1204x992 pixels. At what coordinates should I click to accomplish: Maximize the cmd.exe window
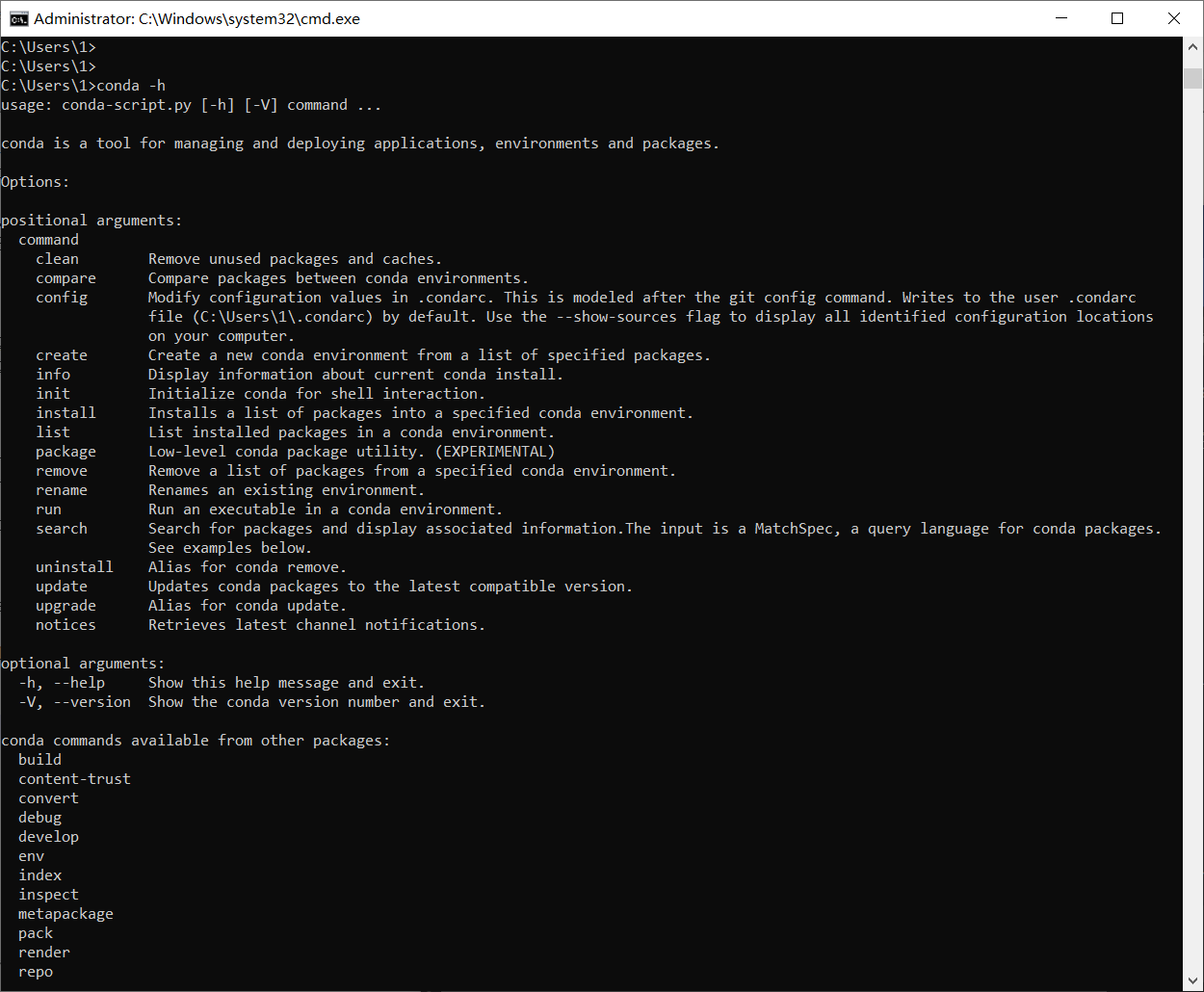1117,18
